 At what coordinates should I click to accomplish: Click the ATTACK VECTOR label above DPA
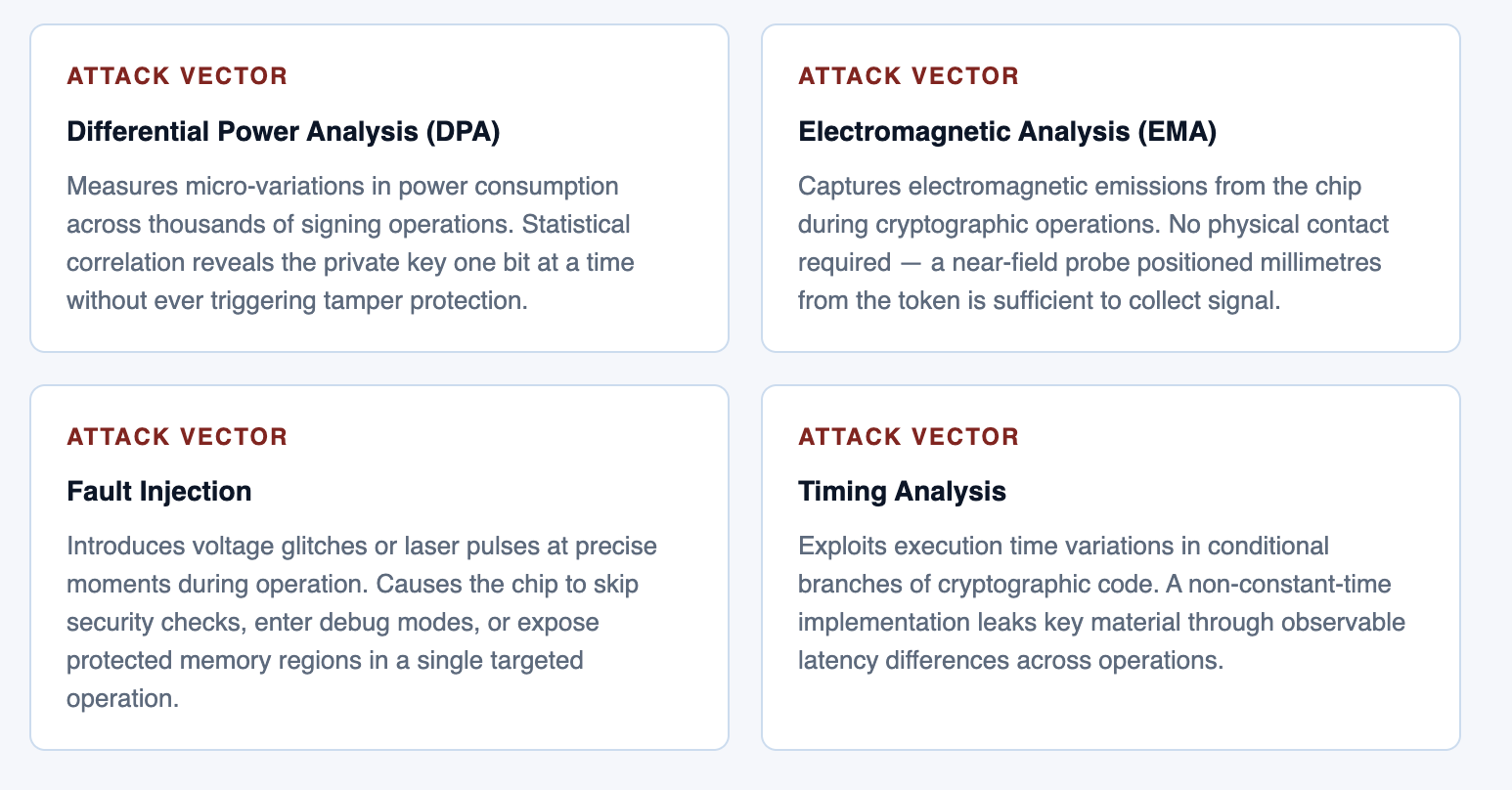177,76
